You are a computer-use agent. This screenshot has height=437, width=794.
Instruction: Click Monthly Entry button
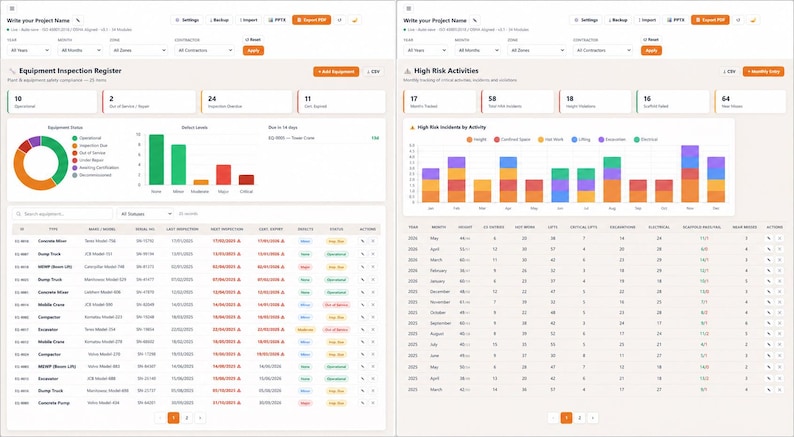tap(763, 72)
